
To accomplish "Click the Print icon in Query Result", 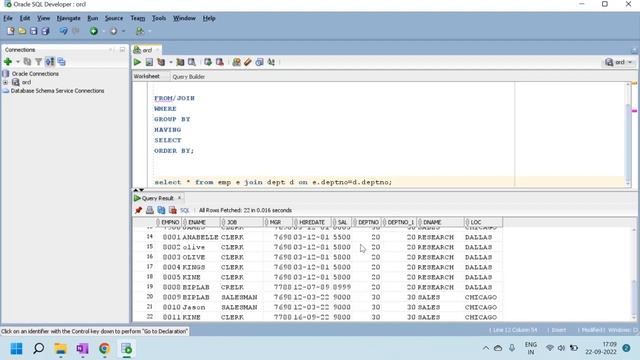I will tap(150, 210).
